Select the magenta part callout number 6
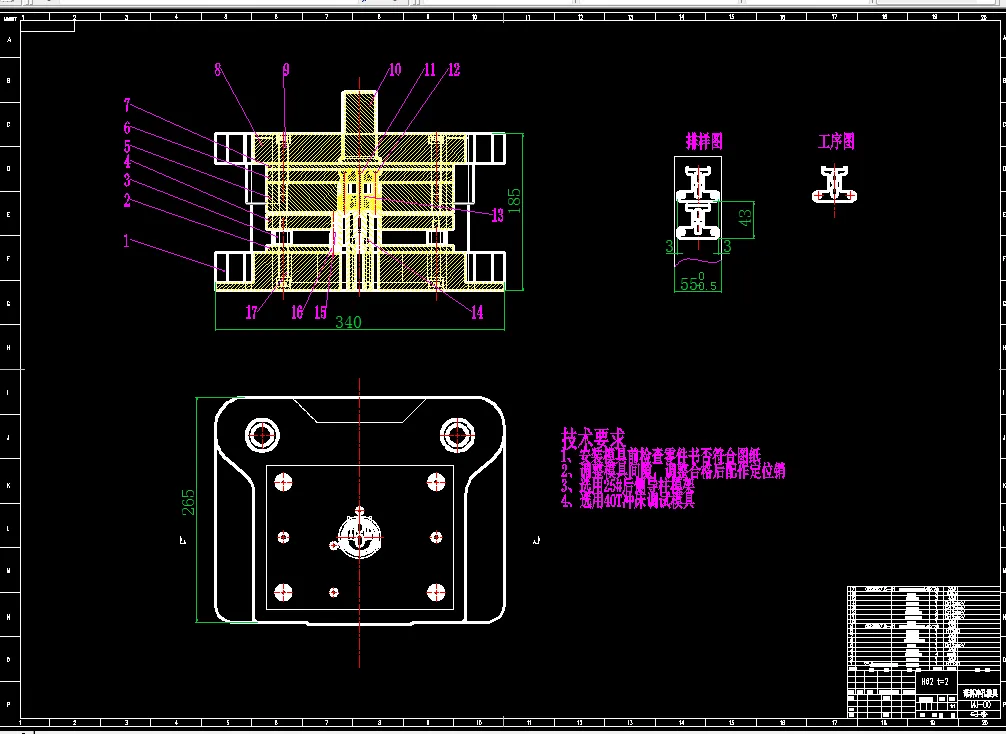The height and width of the screenshot is (734, 1006). click(x=127, y=128)
